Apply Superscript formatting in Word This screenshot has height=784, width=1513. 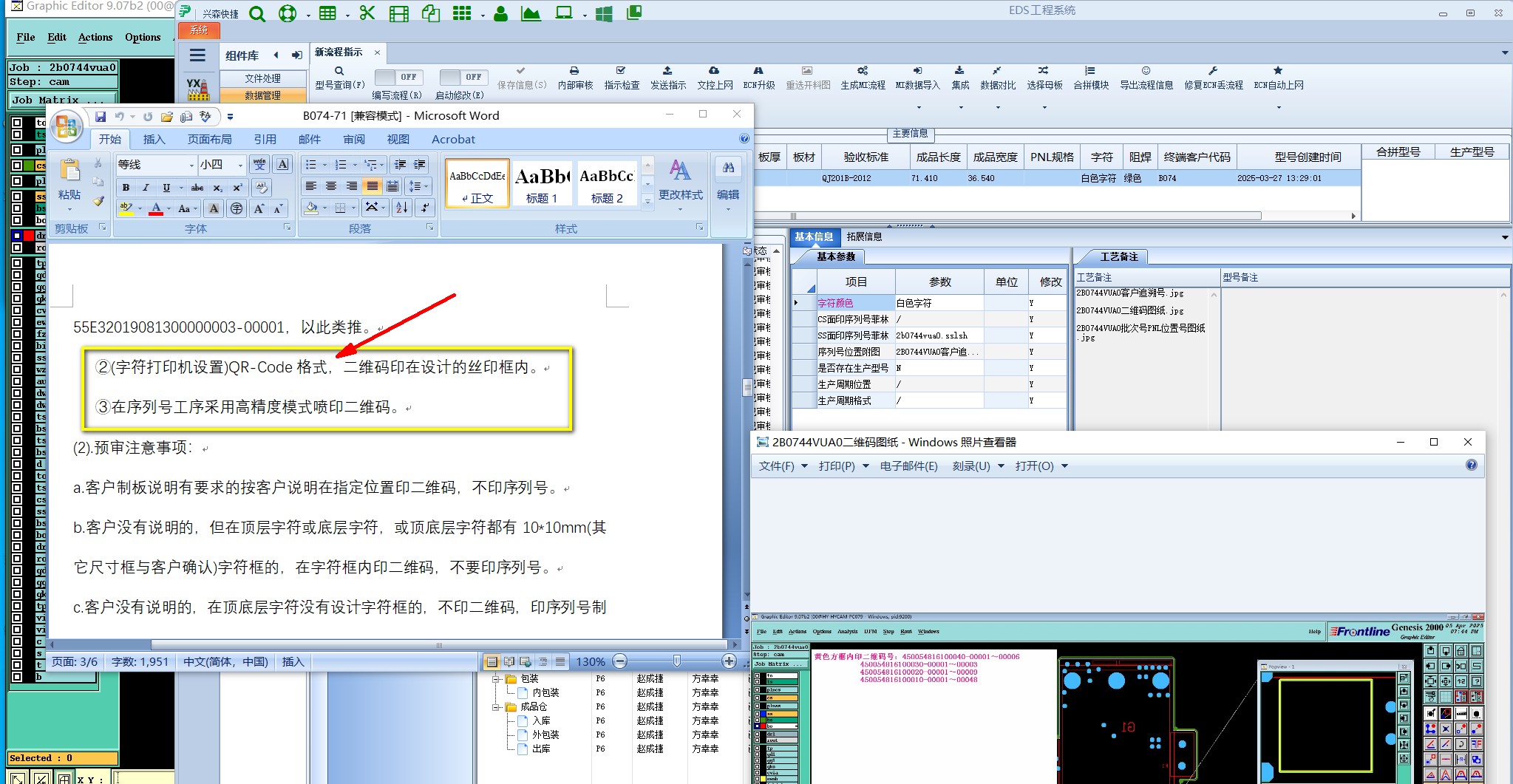[x=237, y=188]
